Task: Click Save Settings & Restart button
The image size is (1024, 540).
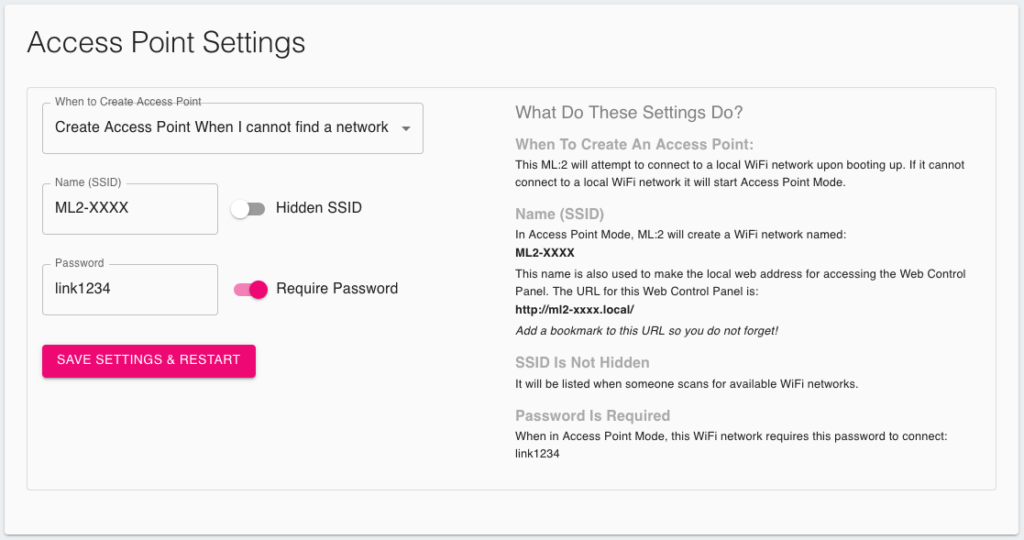Action: pos(149,360)
